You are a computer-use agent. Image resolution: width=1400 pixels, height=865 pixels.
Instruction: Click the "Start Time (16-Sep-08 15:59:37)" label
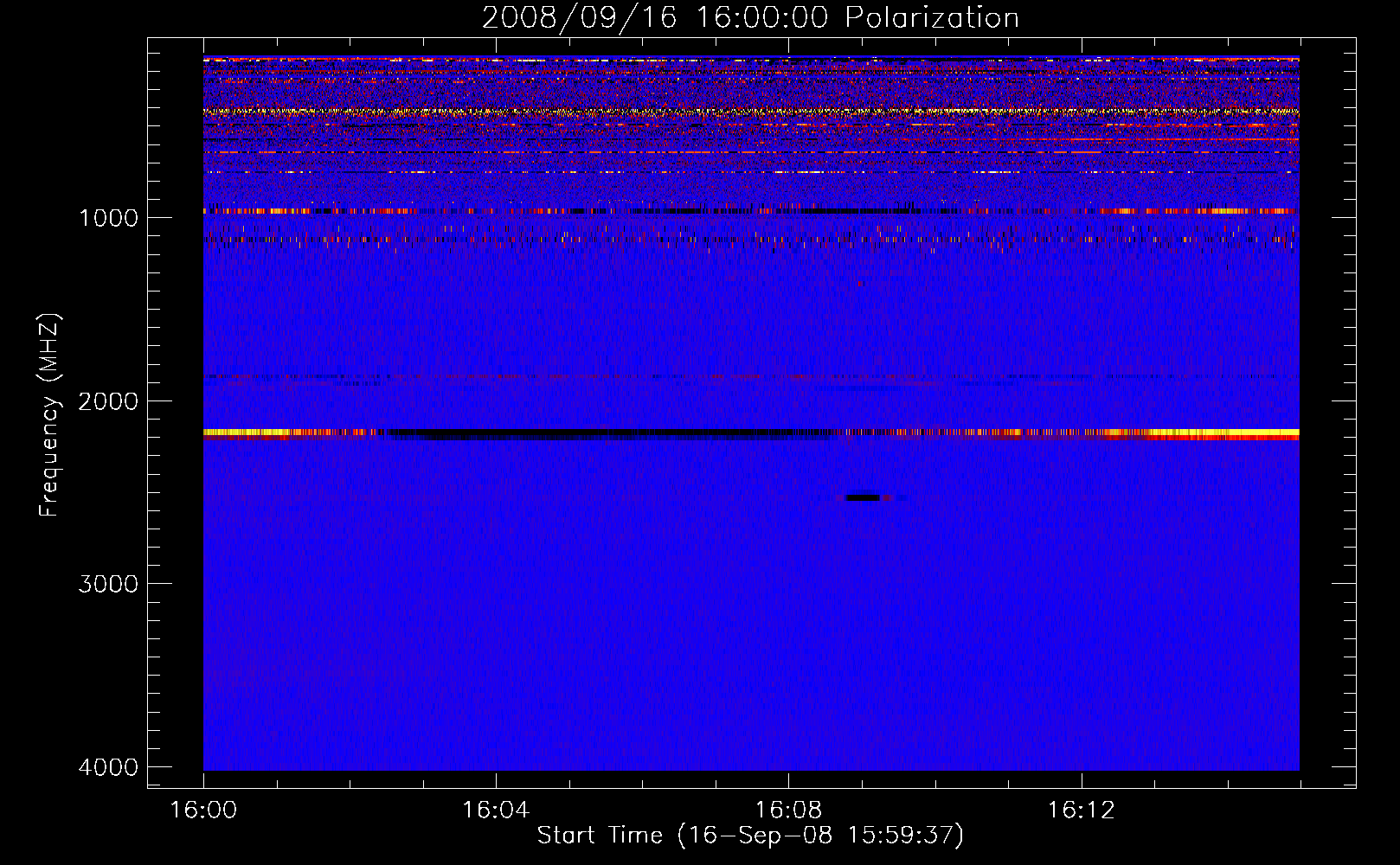(x=750, y=836)
